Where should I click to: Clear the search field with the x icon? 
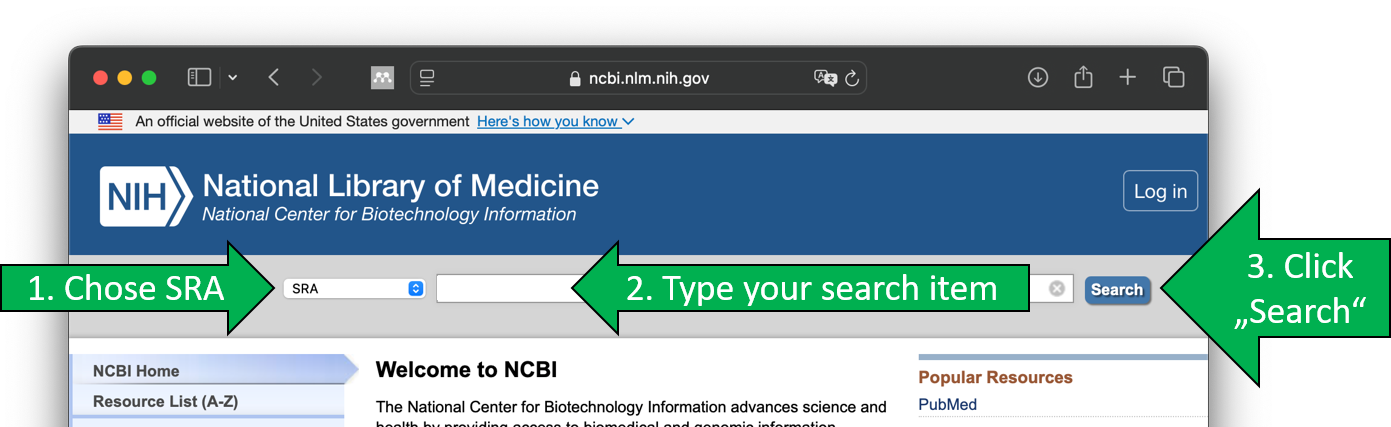point(1057,289)
